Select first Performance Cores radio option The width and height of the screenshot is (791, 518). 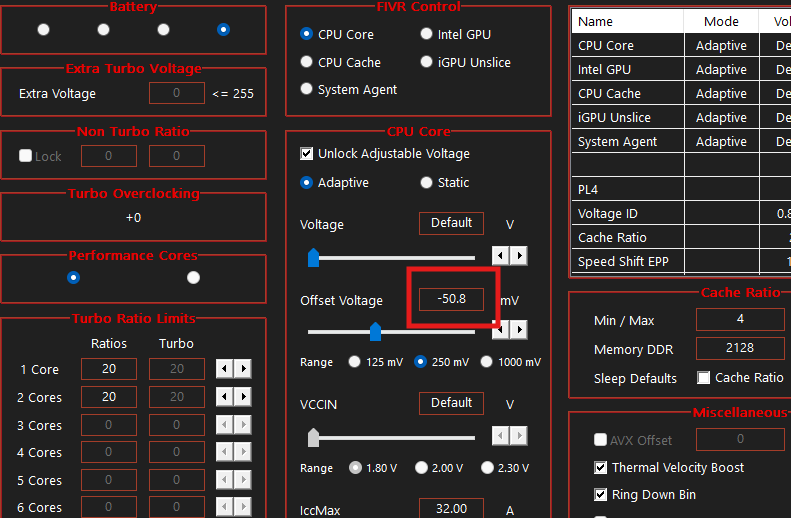coord(74,277)
